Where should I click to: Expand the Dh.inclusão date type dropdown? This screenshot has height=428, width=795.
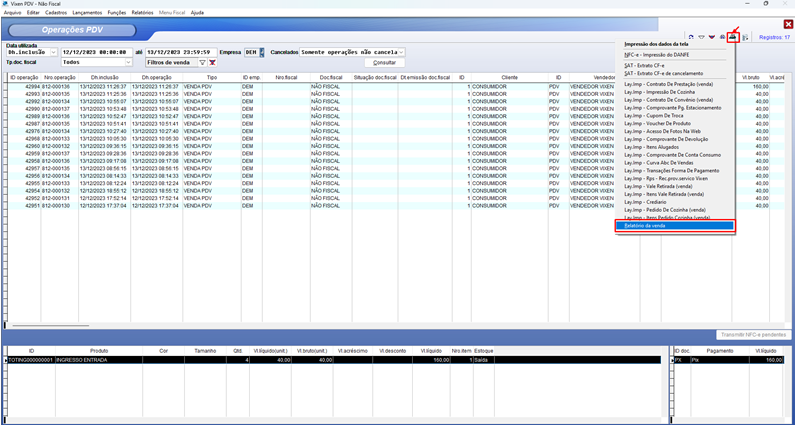click(x=54, y=52)
